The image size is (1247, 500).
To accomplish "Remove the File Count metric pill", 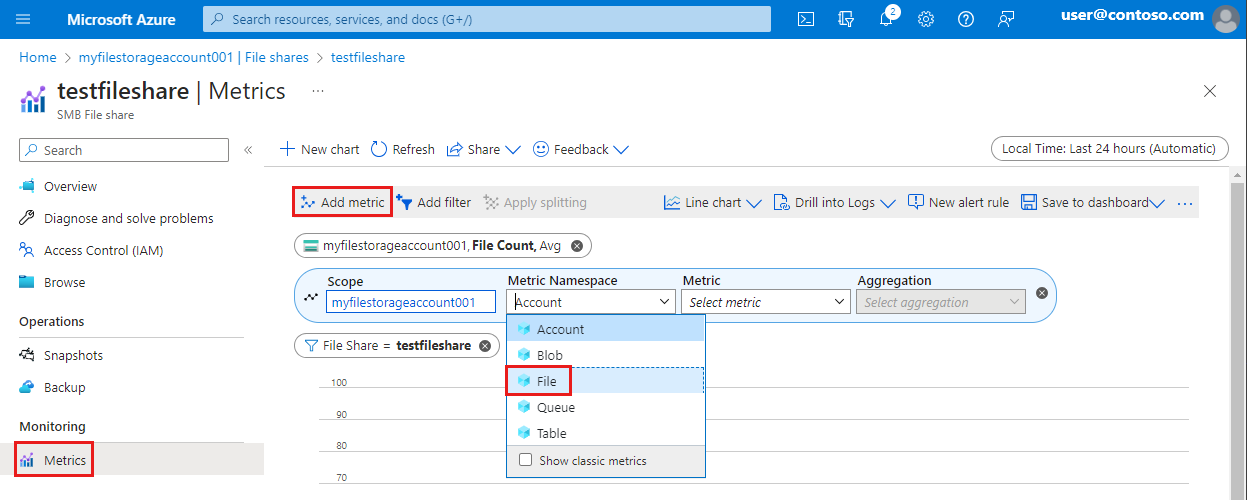I will [x=577, y=246].
